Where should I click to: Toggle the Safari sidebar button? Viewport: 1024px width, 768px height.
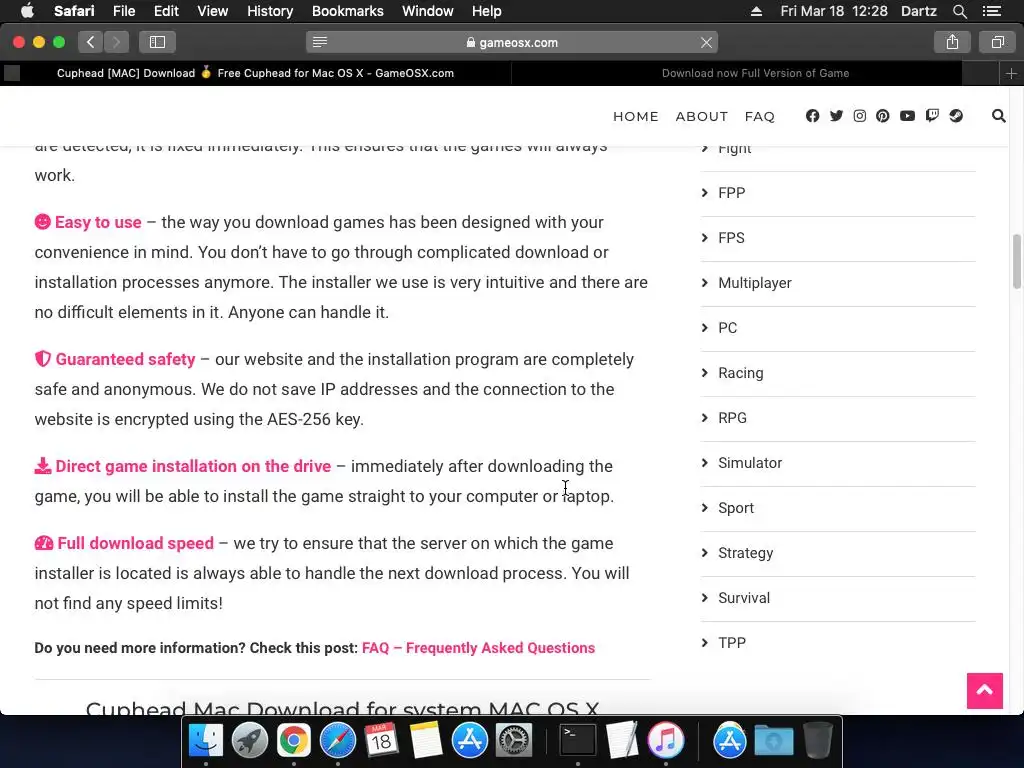(157, 42)
